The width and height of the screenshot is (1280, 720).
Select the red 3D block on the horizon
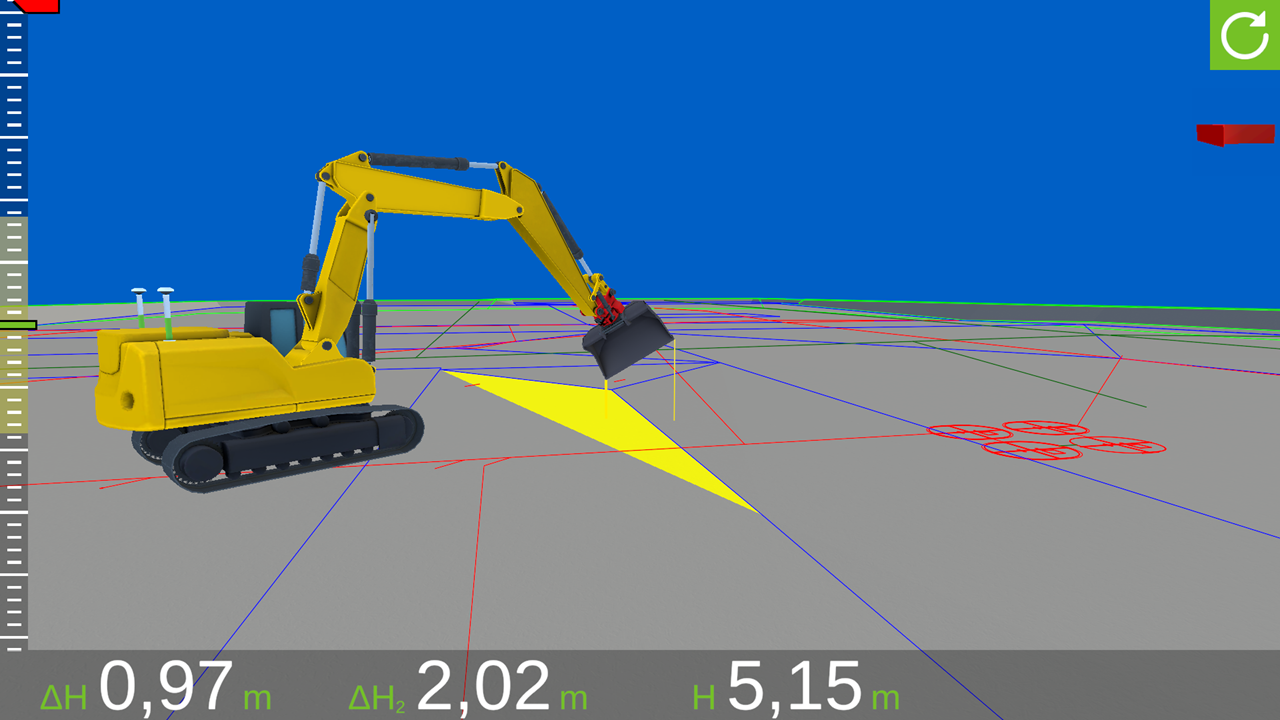pos(1235,135)
